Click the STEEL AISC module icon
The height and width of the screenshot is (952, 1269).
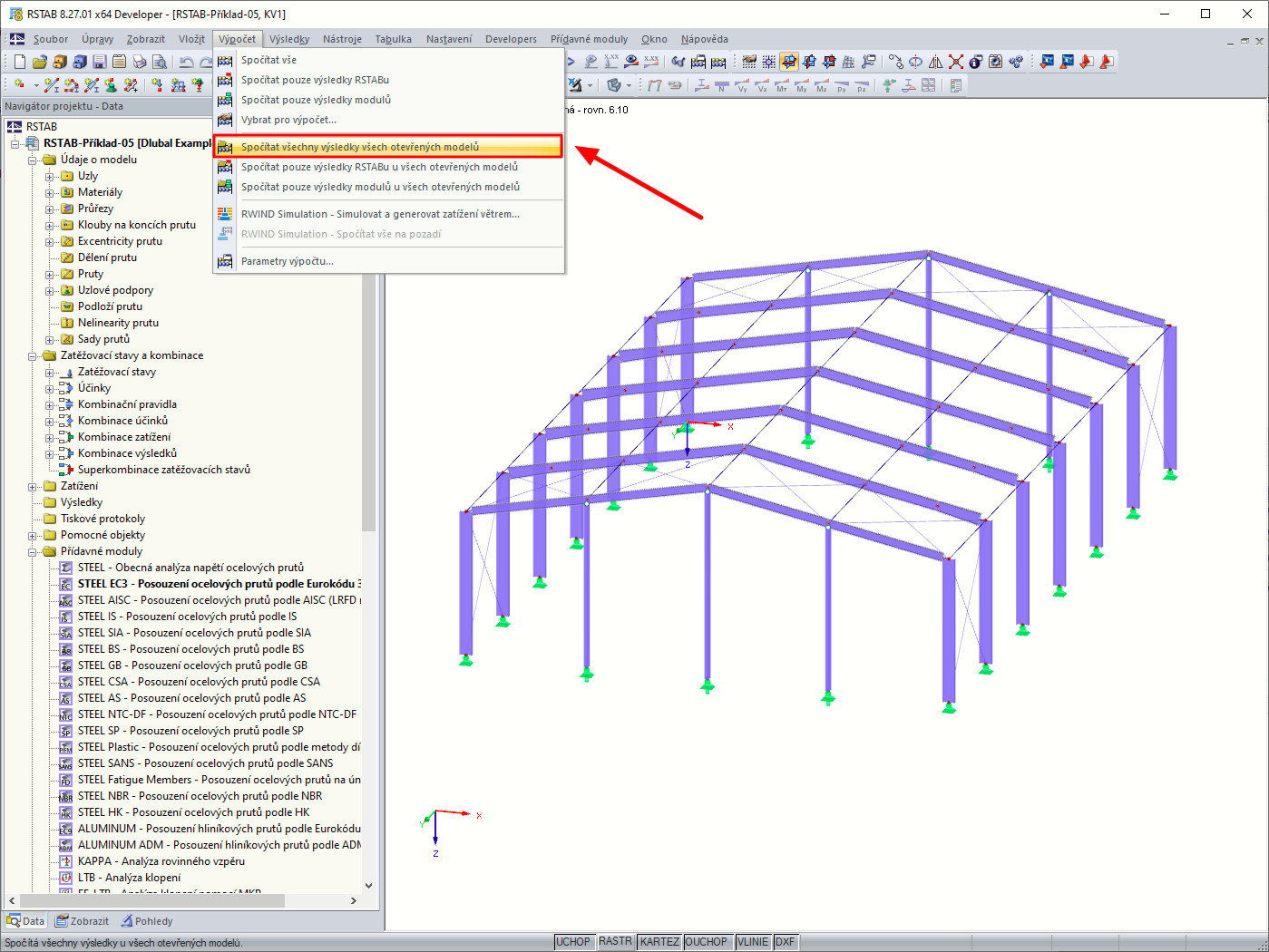65,600
